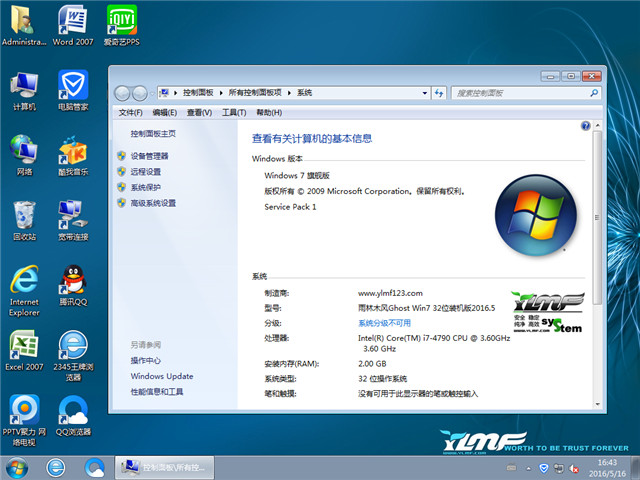Click the search magnifier icon
Screen dimensions: 640x480
594,93
